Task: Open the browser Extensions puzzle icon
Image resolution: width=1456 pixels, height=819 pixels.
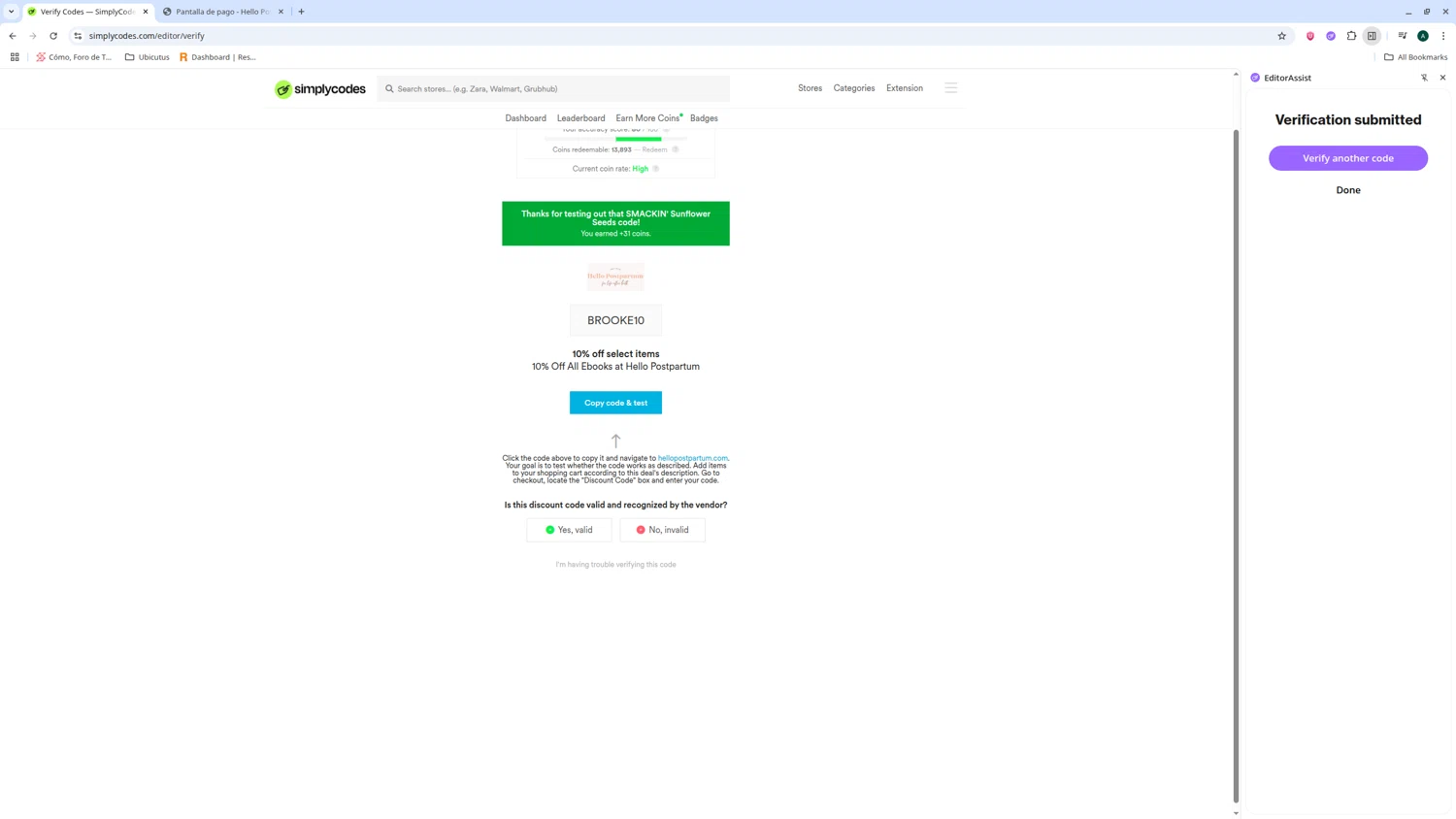Action: point(1351,36)
